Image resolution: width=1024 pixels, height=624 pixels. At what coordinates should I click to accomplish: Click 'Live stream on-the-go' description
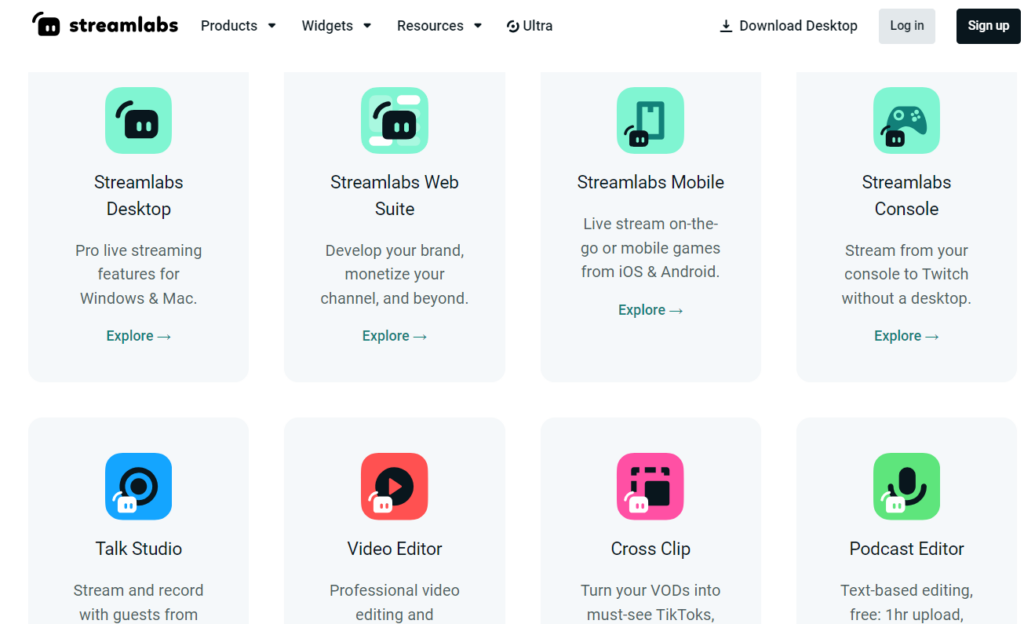point(650,248)
